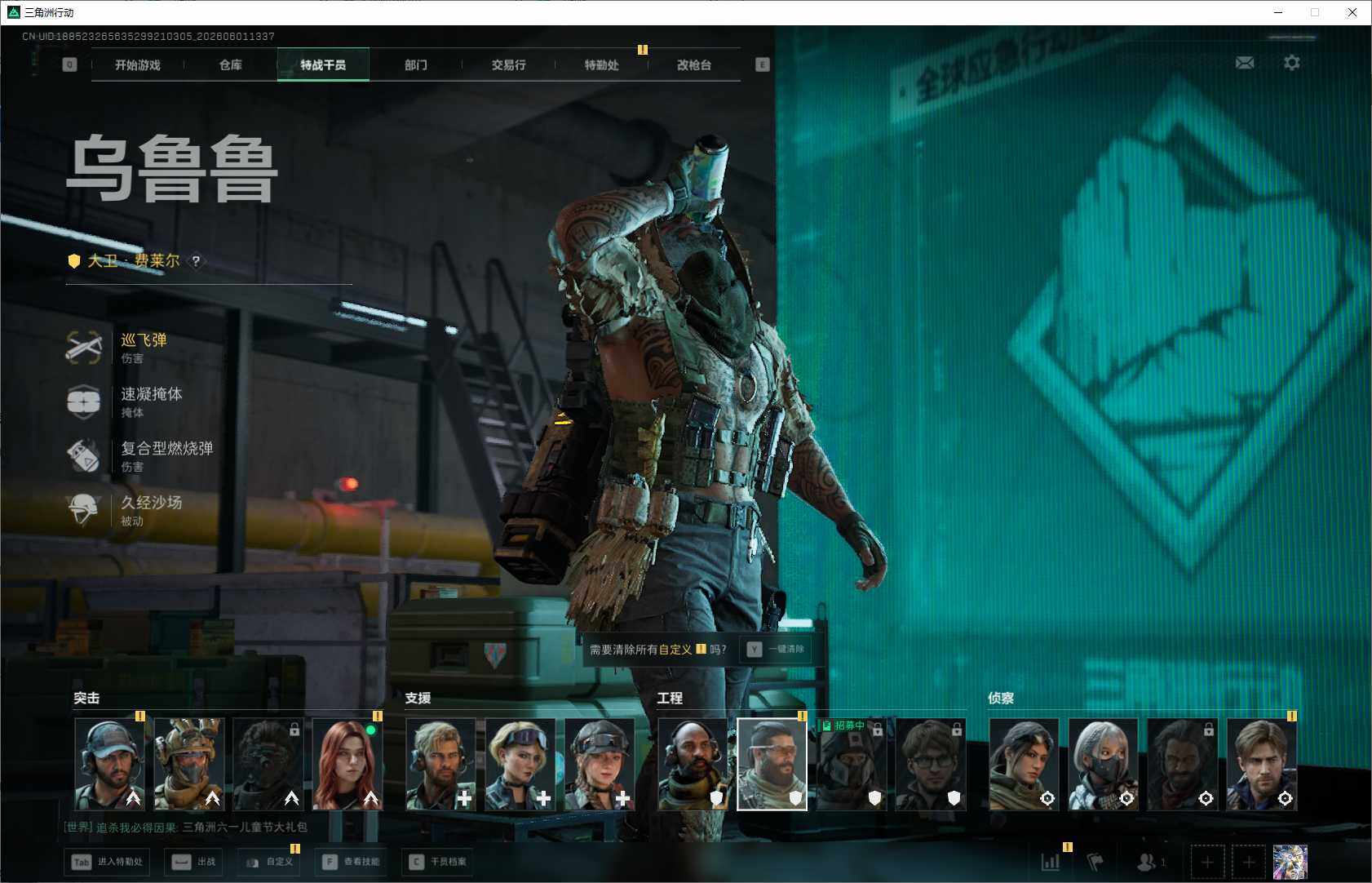Switch to the 改枪台 tab

coord(694,65)
